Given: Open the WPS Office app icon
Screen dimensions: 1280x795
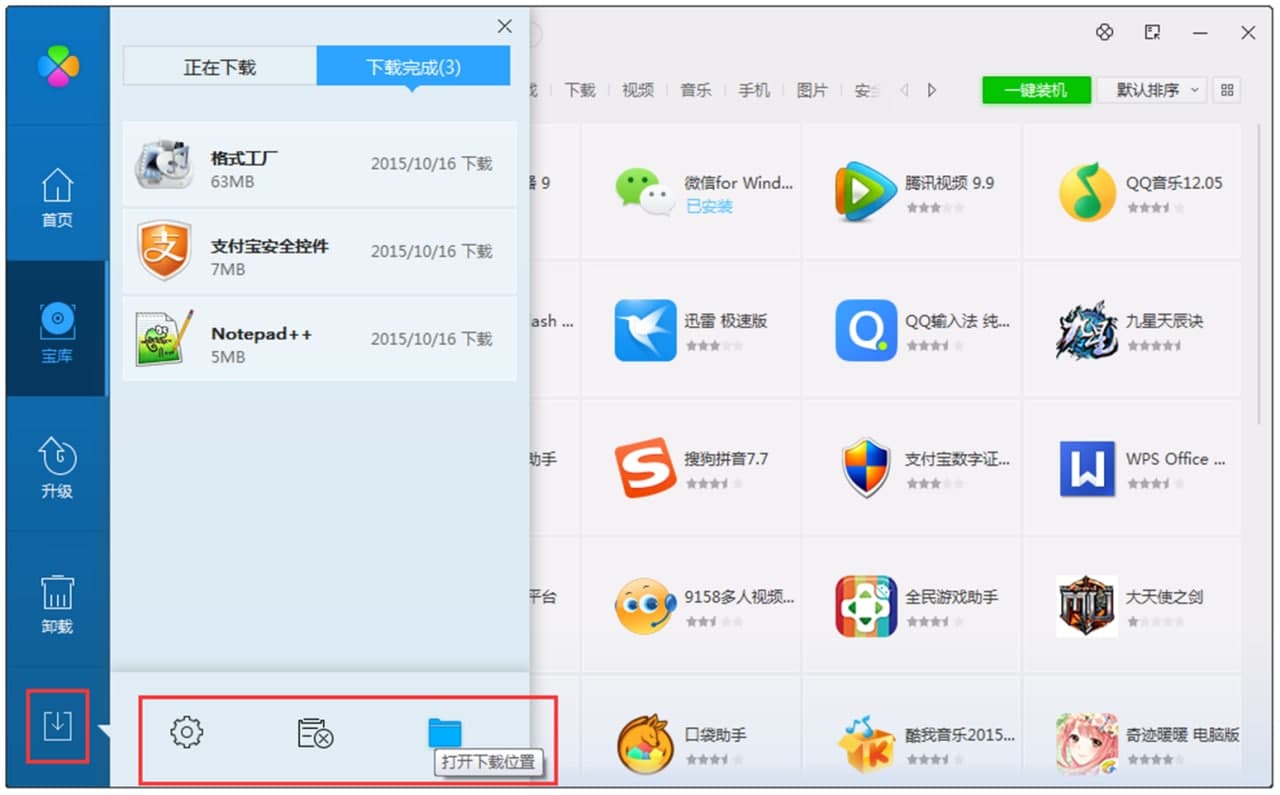Looking at the screenshot, I should tap(1087, 468).
